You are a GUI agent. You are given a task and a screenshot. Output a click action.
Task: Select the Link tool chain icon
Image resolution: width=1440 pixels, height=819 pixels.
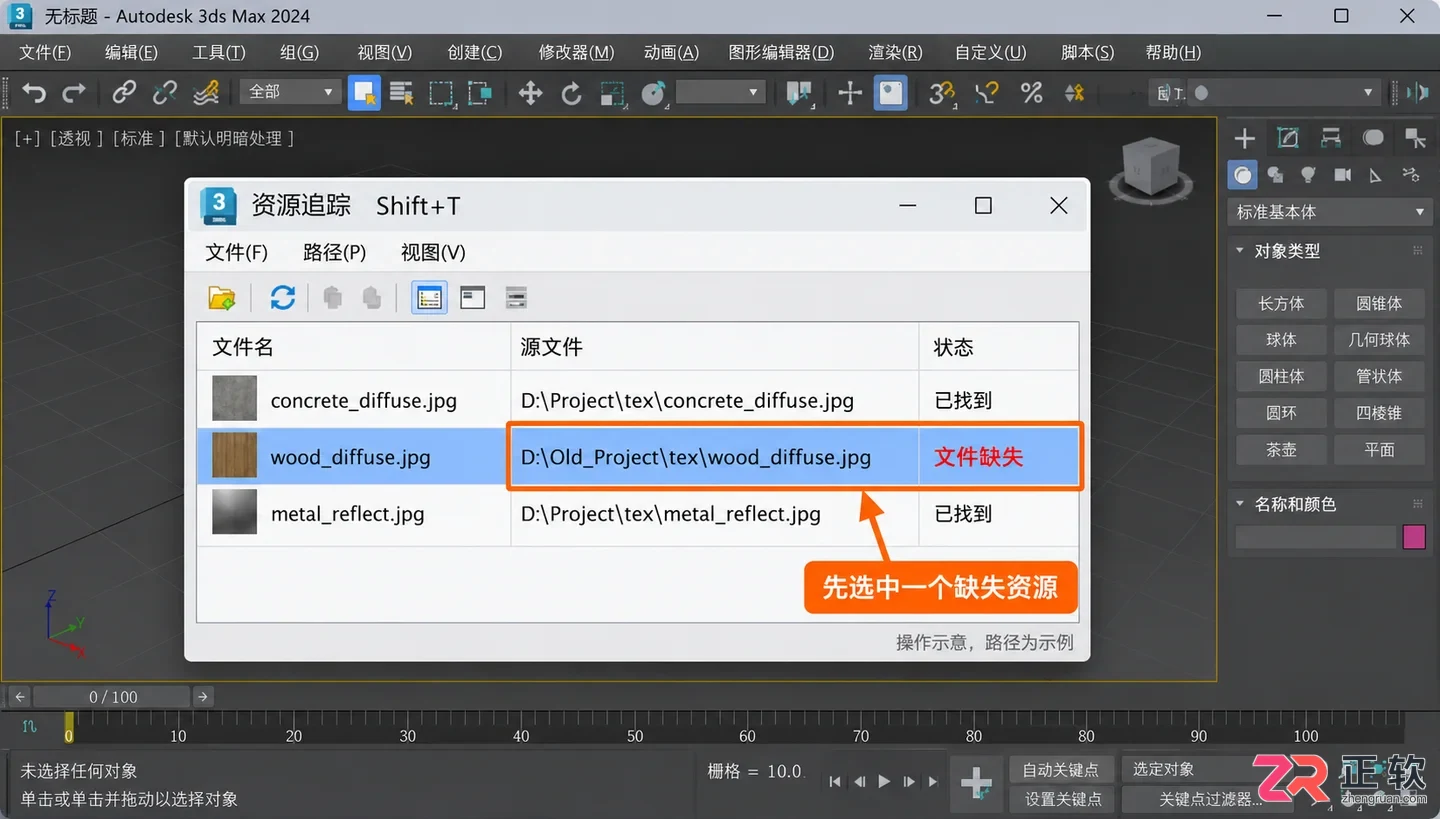click(x=124, y=93)
